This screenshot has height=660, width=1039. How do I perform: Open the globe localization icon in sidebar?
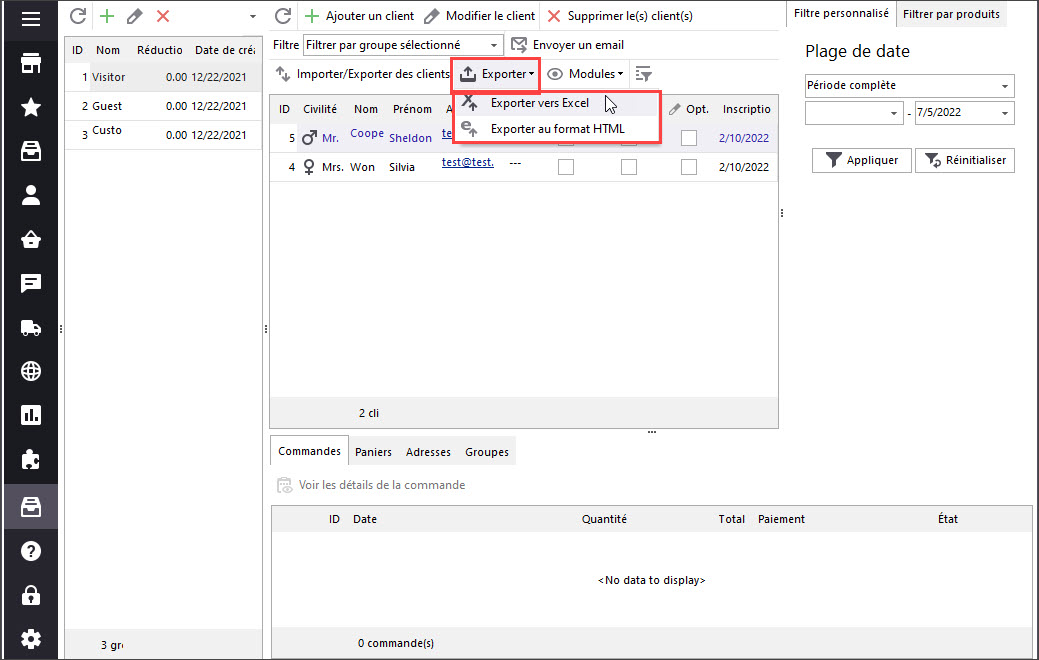[x=30, y=372]
